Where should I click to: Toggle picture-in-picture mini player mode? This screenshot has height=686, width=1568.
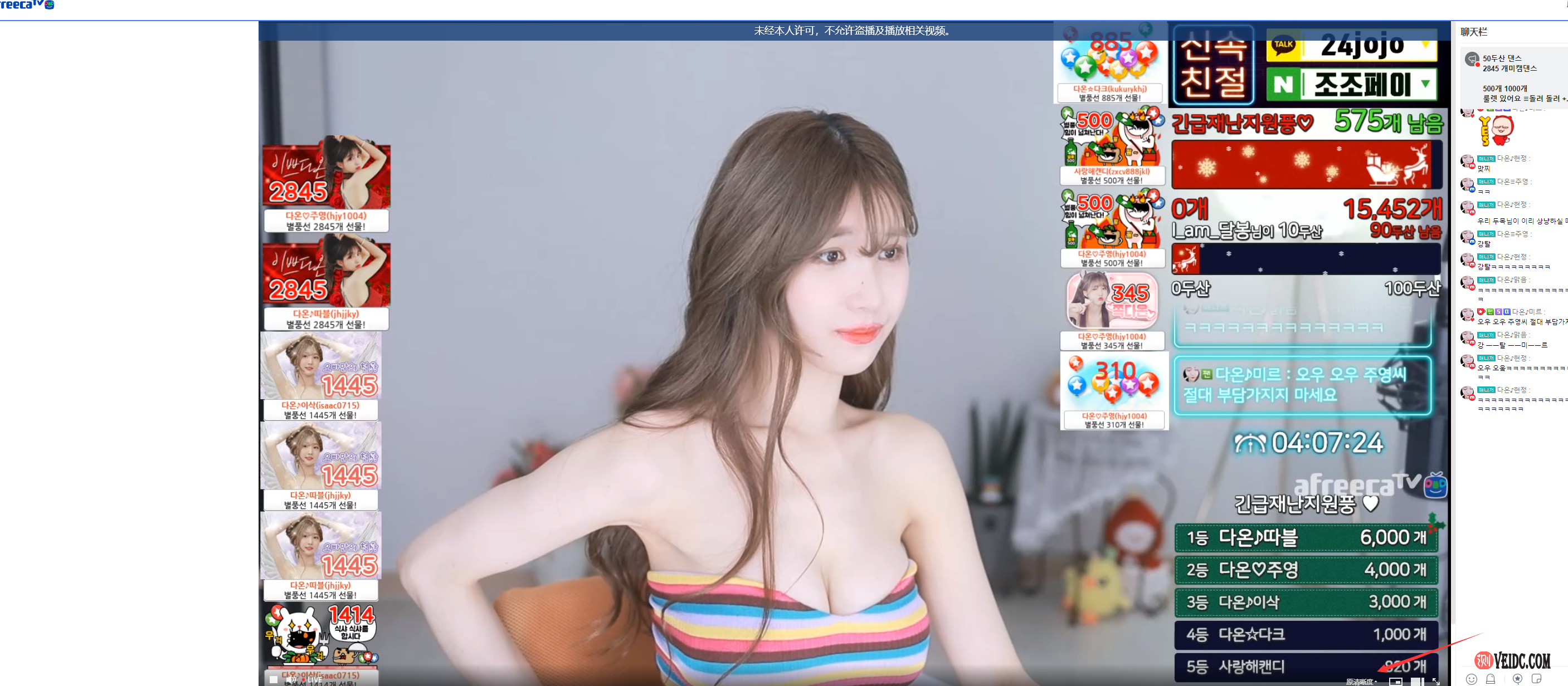tap(1396, 682)
